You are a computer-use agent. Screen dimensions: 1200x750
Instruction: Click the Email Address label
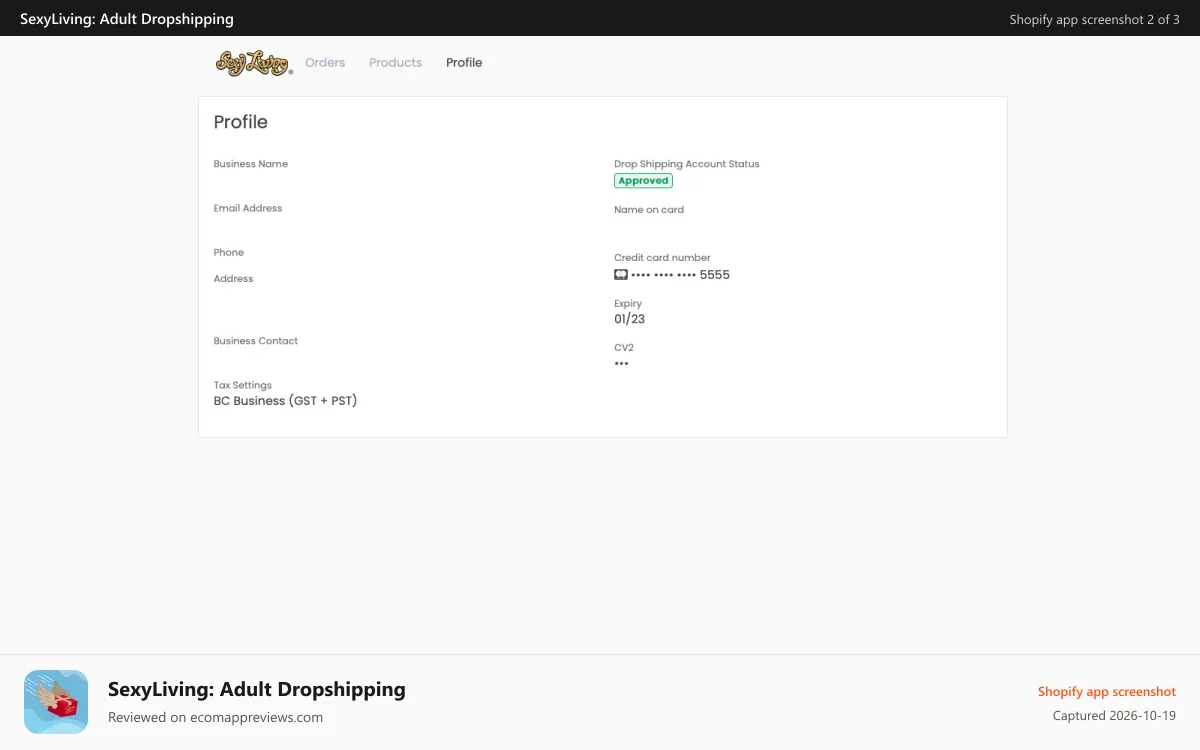248,208
